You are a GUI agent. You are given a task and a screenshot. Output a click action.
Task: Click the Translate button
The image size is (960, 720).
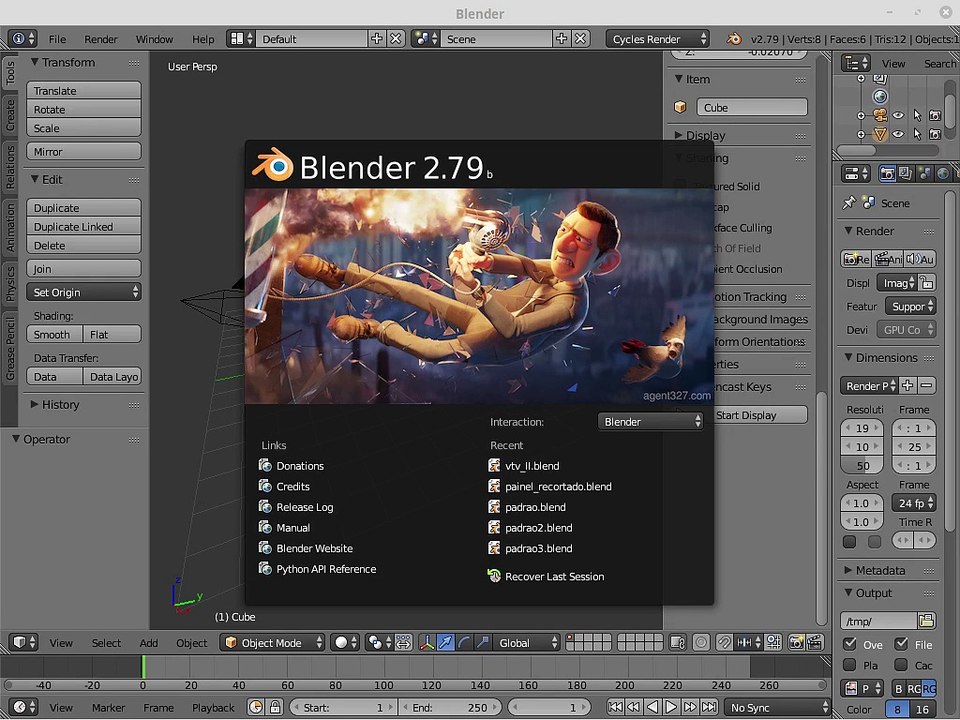click(84, 91)
